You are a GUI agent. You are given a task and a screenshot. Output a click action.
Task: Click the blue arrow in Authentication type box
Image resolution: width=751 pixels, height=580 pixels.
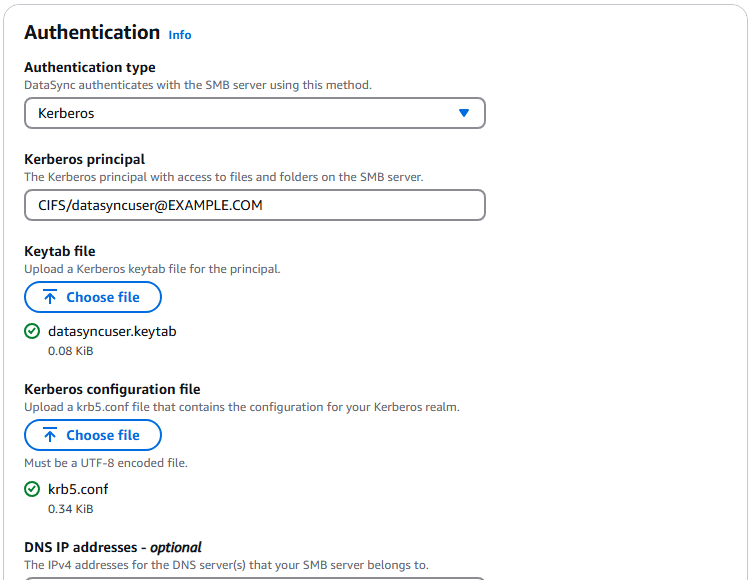[x=464, y=113]
